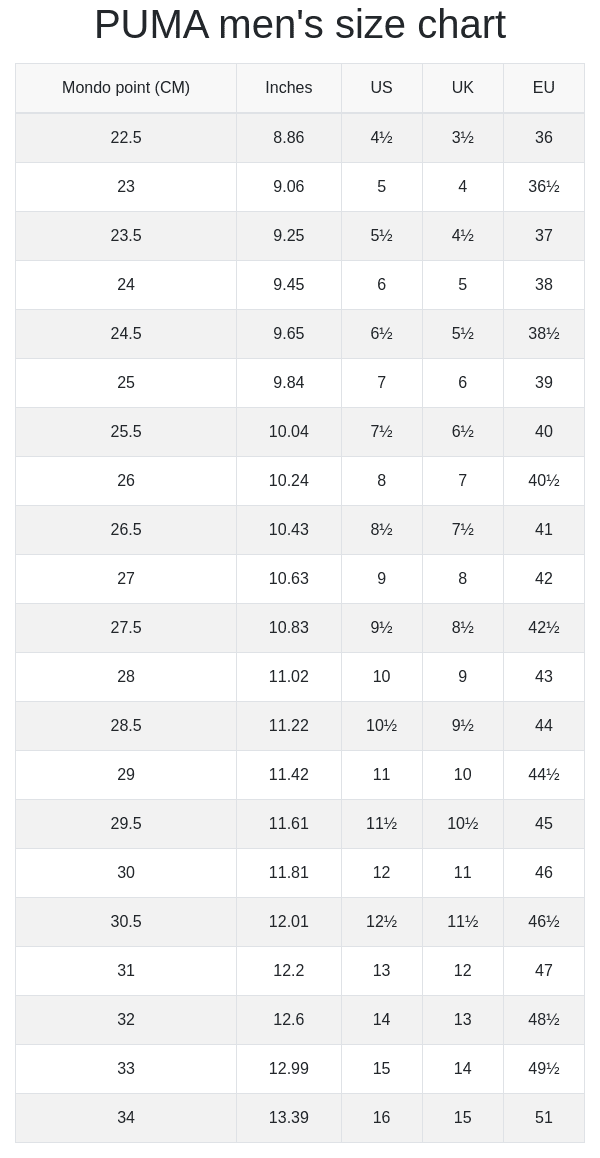This screenshot has width=600, height=1158.
Task: Select the 10.83 inches cell
Action: [289, 628]
